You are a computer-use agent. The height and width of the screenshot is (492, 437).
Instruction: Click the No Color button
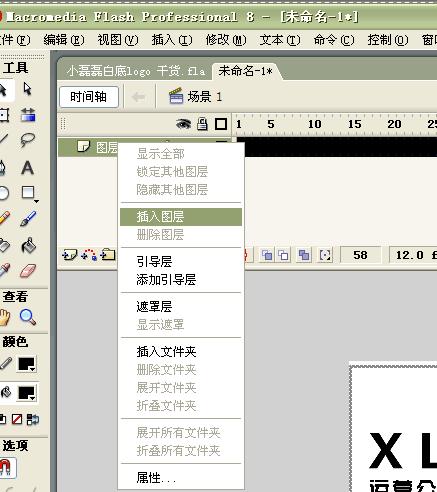tap(17, 419)
